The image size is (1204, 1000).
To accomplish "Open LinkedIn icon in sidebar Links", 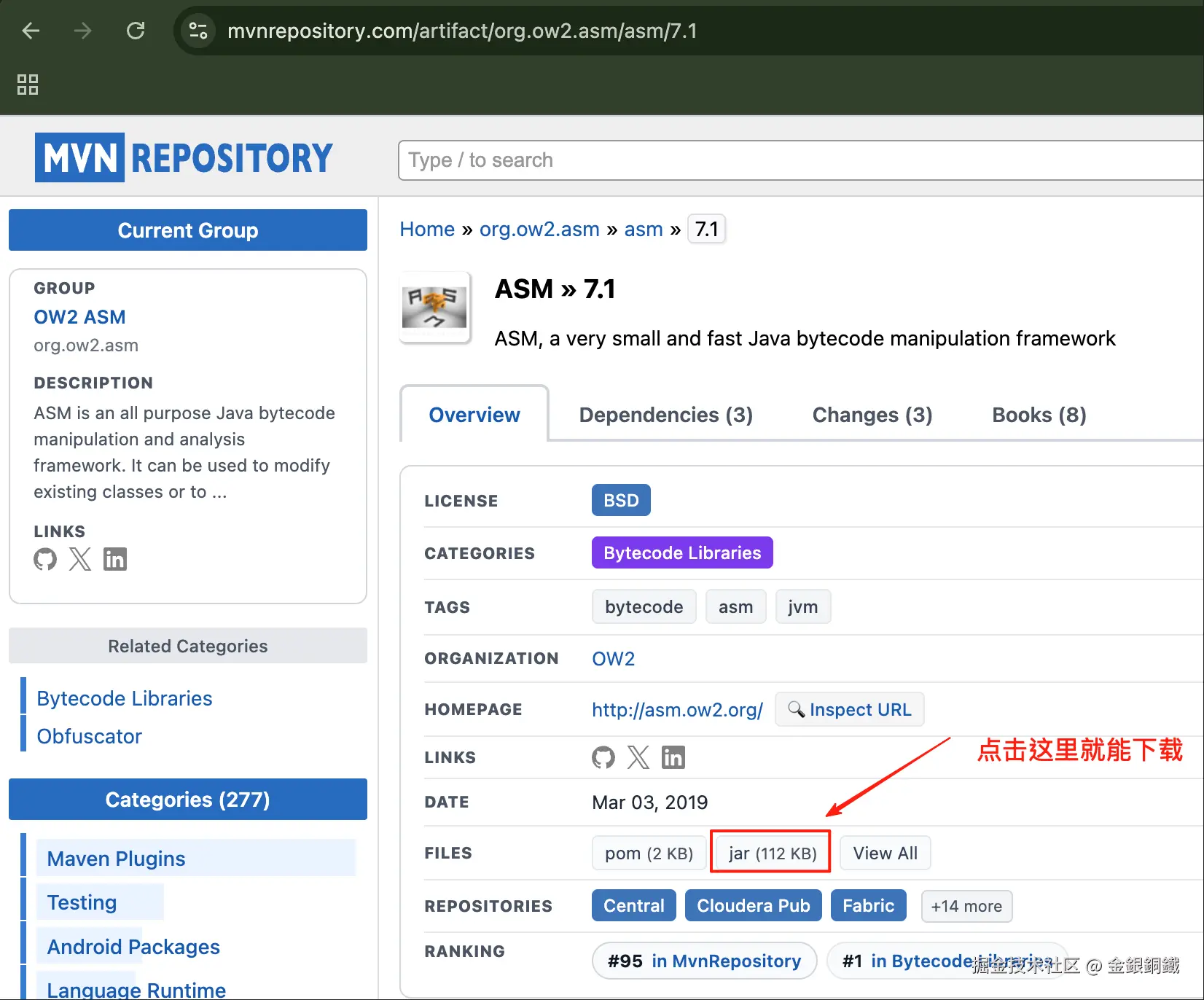I will (115, 559).
